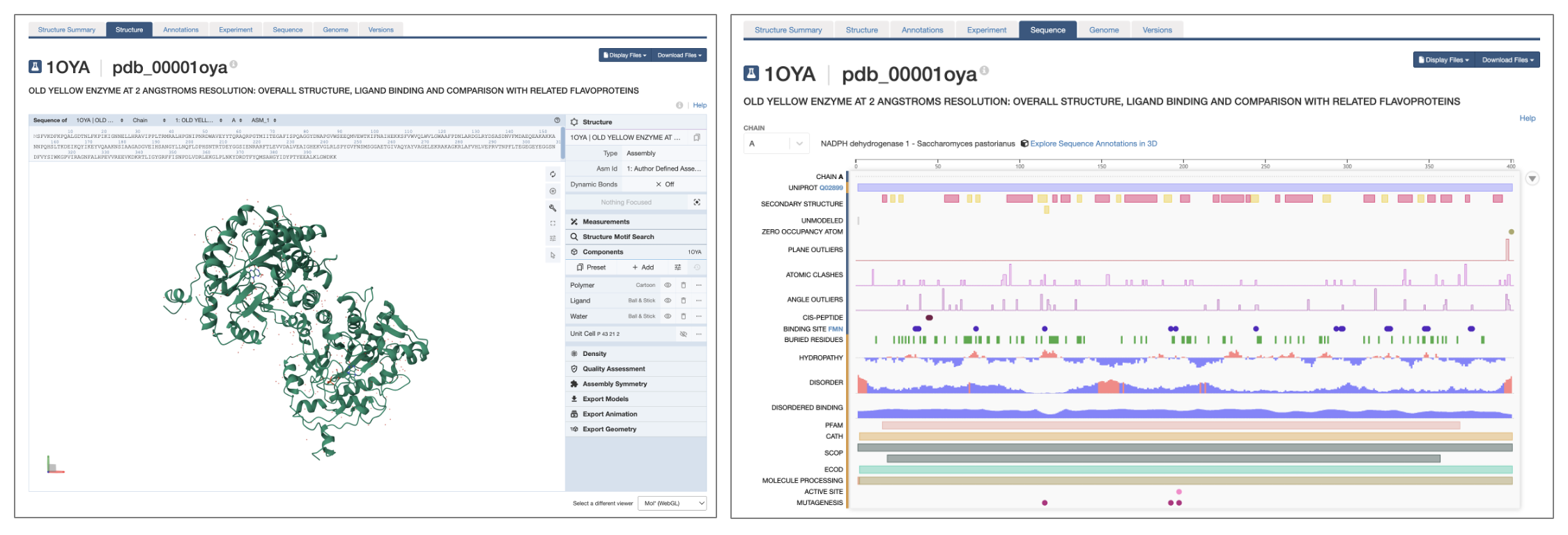Hide Water component using eye icon
This screenshot has height=535, width=1568.
pyautogui.click(x=668, y=316)
